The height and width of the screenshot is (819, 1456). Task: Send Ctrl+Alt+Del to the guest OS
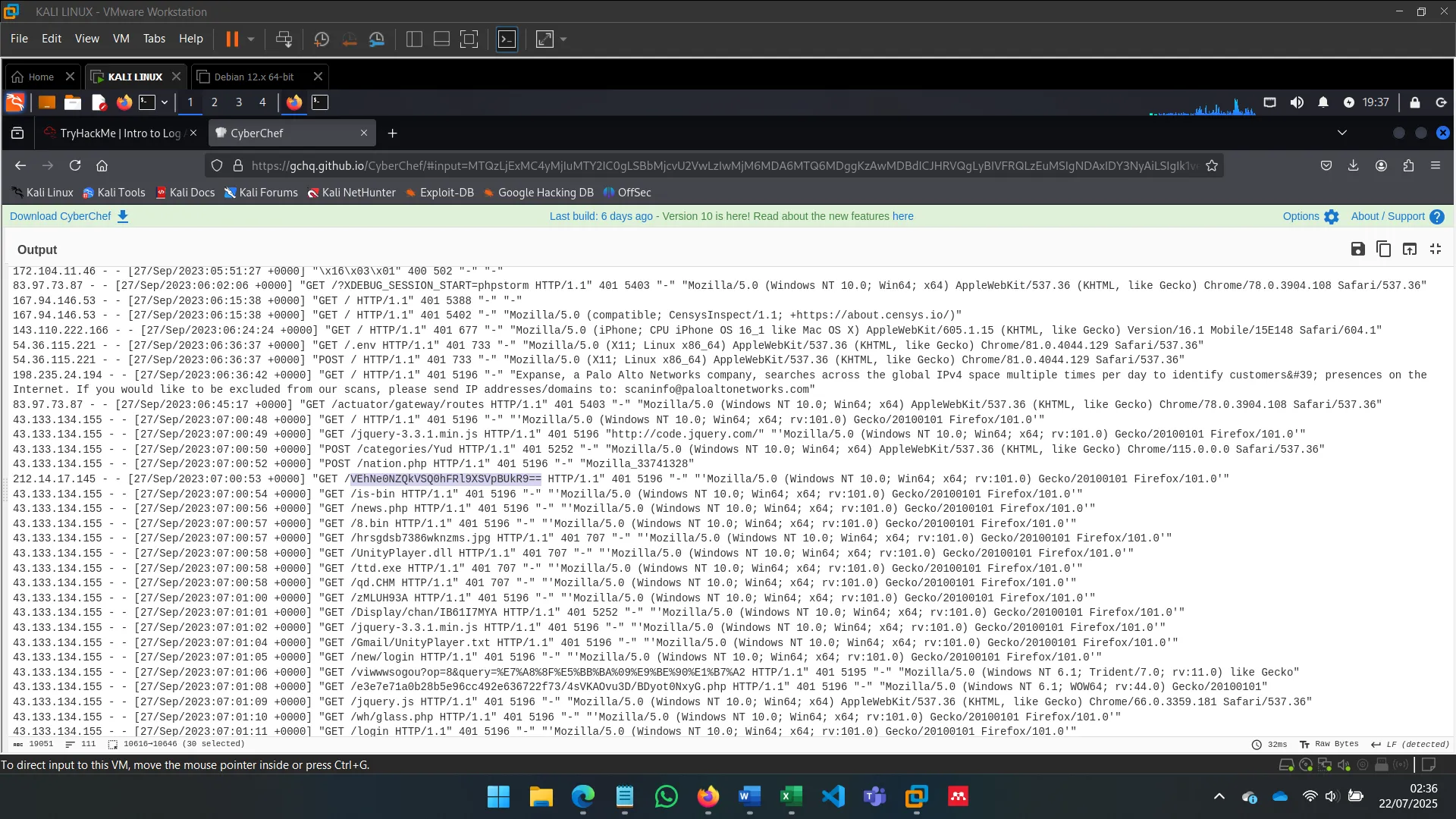[284, 39]
